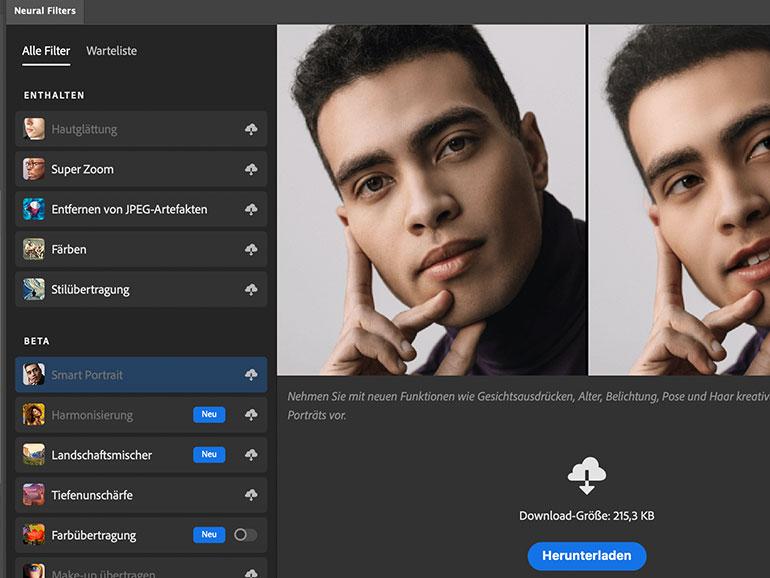
Task: Switch to the Warteliste tab
Action: point(111,51)
